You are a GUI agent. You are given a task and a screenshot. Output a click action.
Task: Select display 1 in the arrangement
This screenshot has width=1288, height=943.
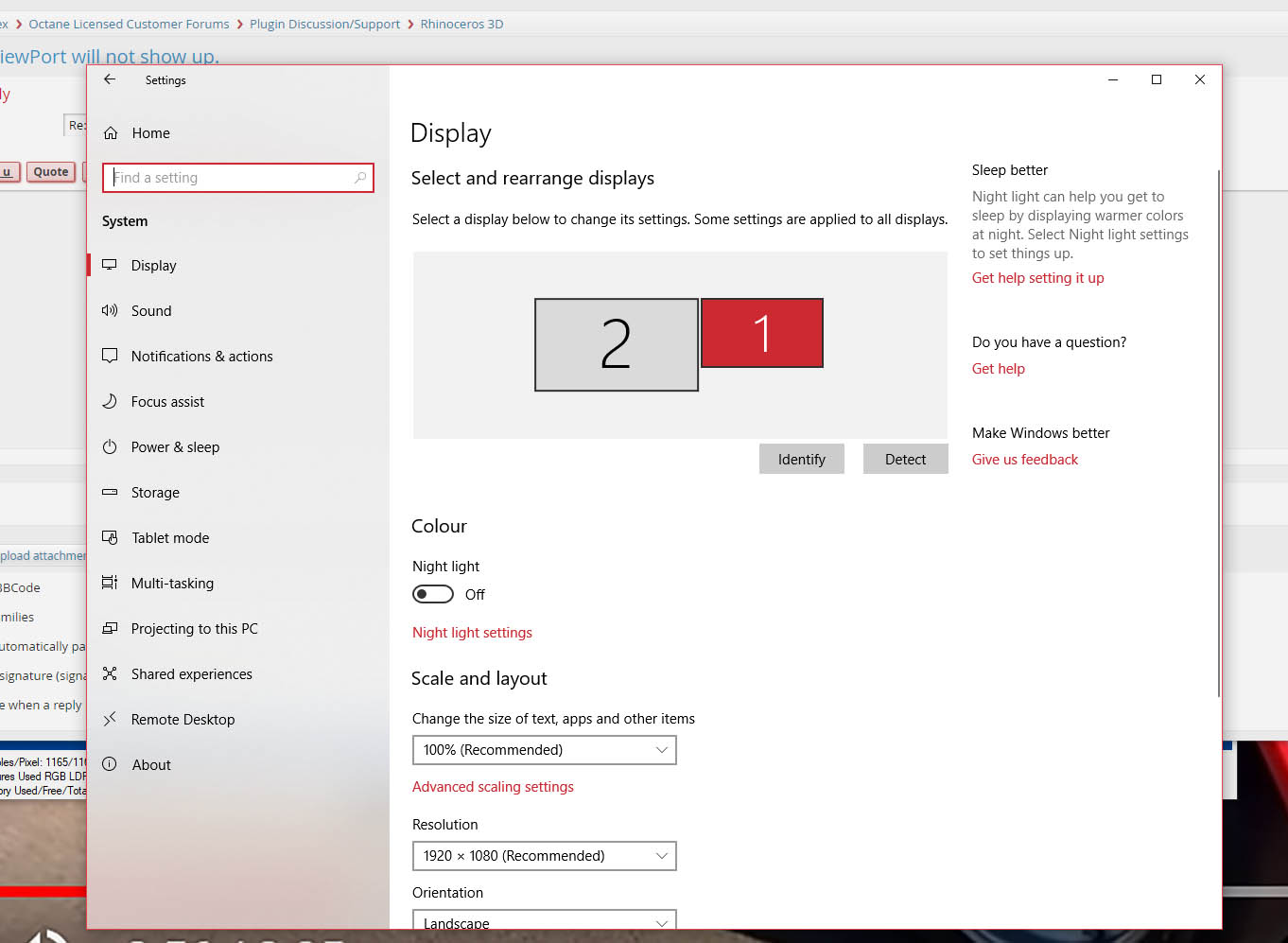pyautogui.click(x=762, y=333)
